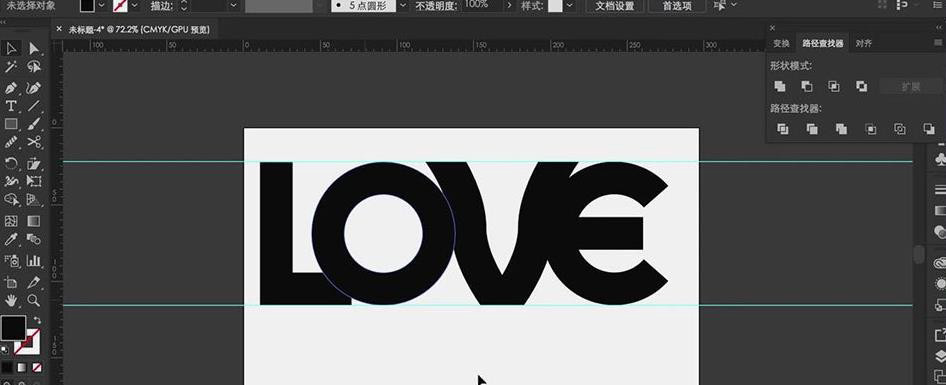This screenshot has width=946, height=385.
Task: Select the Direct Selection tool (white arrow)
Action: point(34,48)
